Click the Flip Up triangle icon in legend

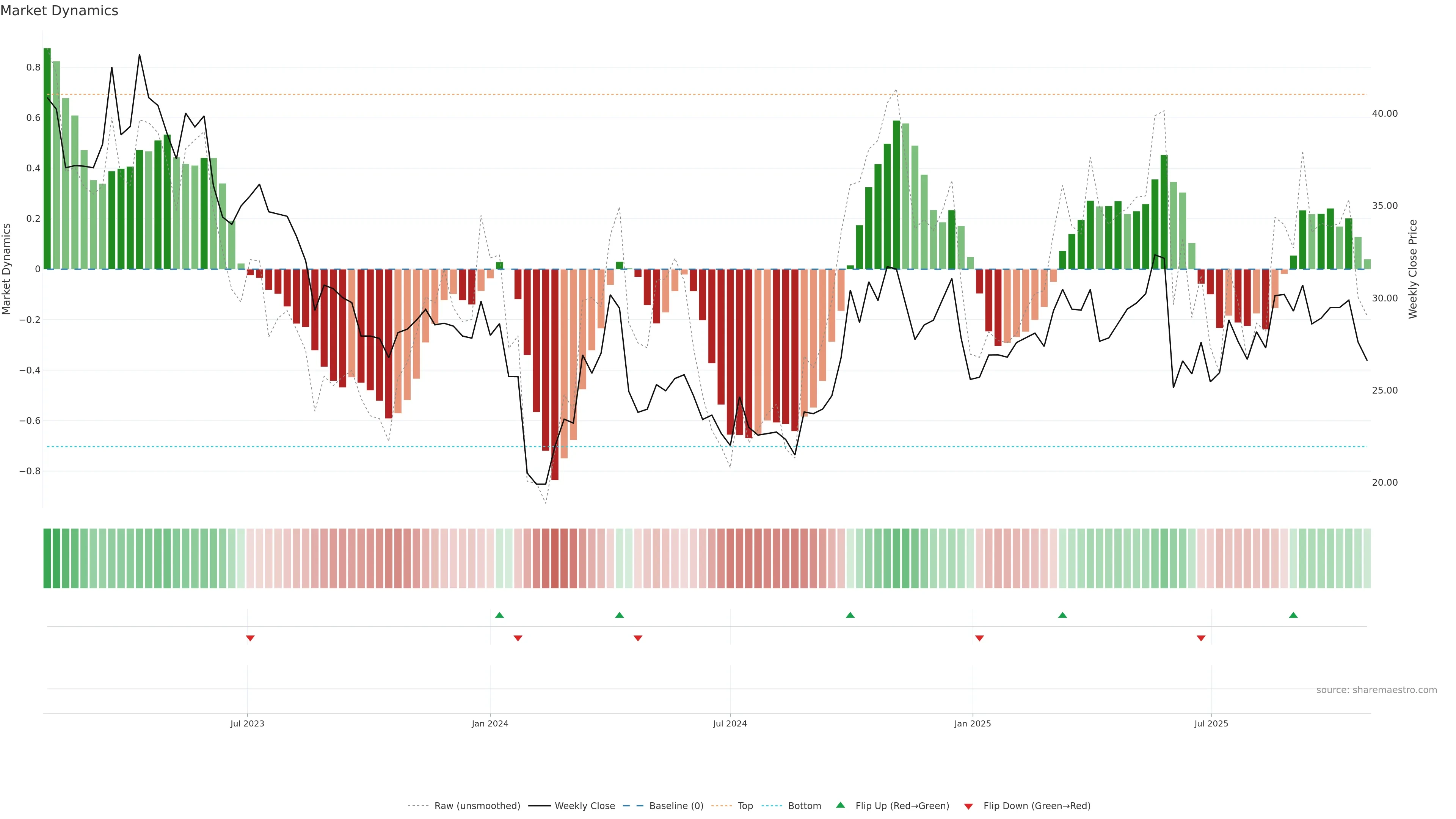(841, 805)
